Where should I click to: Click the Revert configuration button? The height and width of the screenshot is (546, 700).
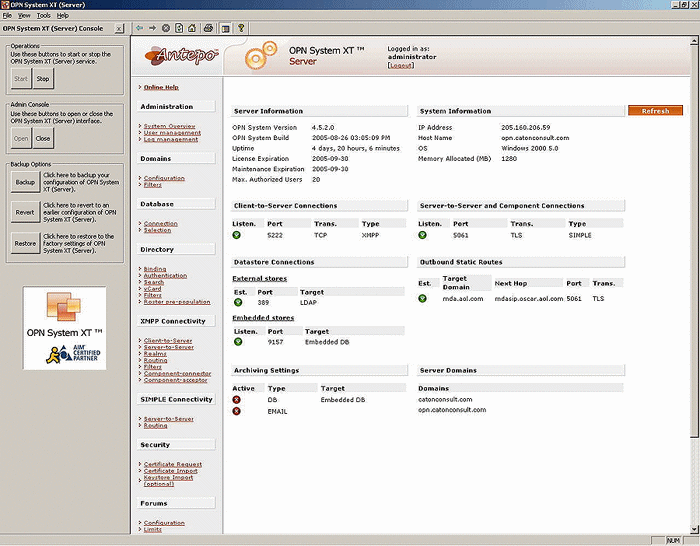(x=25, y=213)
